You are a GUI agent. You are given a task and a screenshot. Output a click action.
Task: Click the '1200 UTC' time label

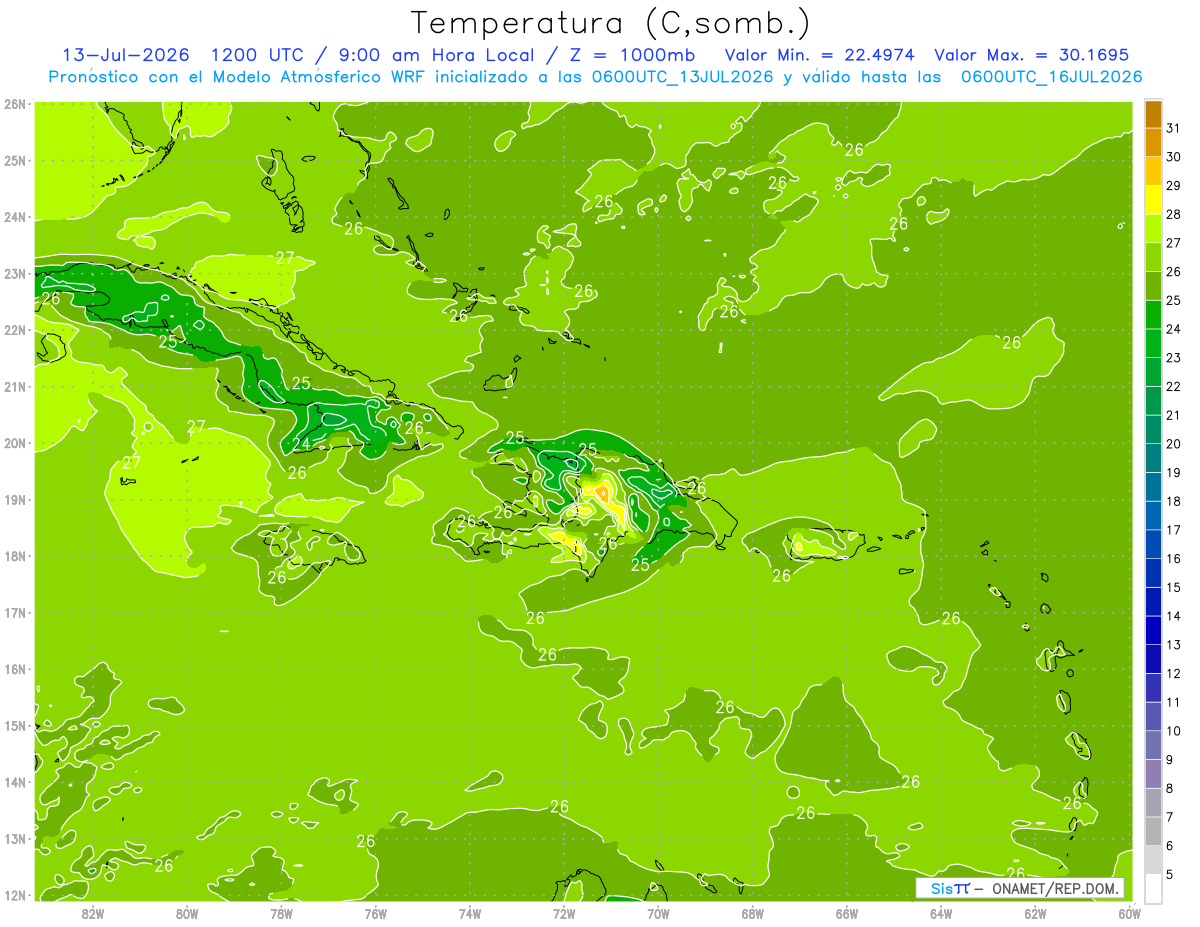tap(259, 54)
